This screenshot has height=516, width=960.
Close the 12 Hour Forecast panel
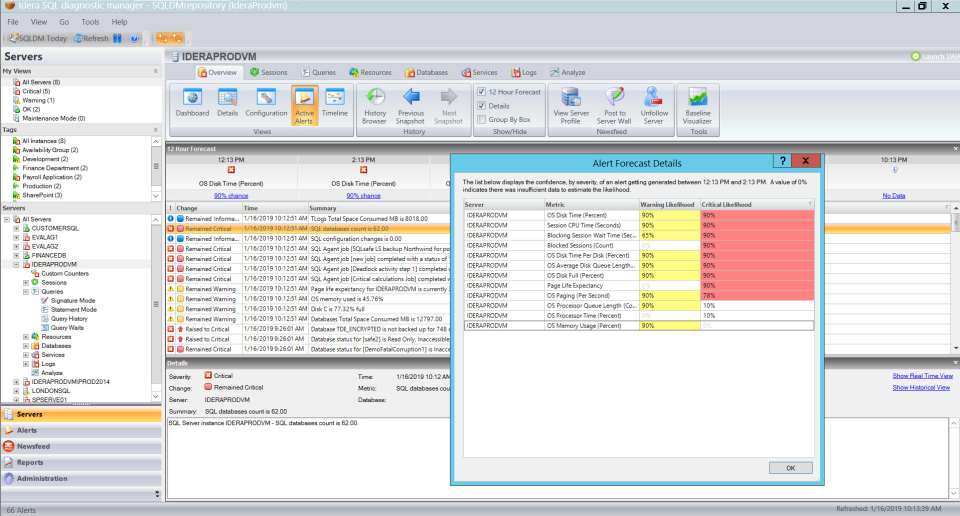tap(955, 149)
